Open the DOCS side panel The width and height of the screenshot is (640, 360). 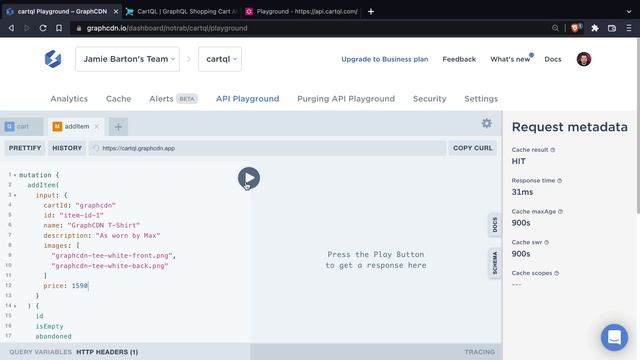495,225
